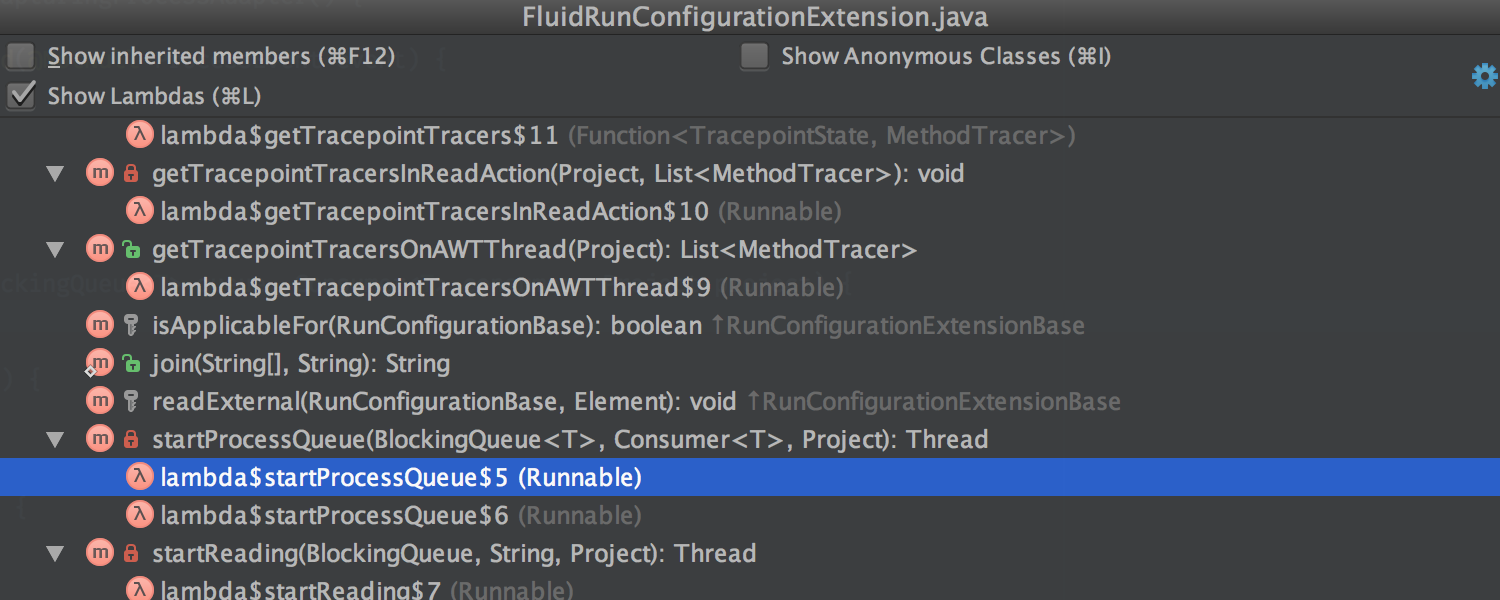Click FluidRunConfigurationExtension.java title
Image resolution: width=1500 pixels, height=600 pixels.
click(x=755, y=17)
